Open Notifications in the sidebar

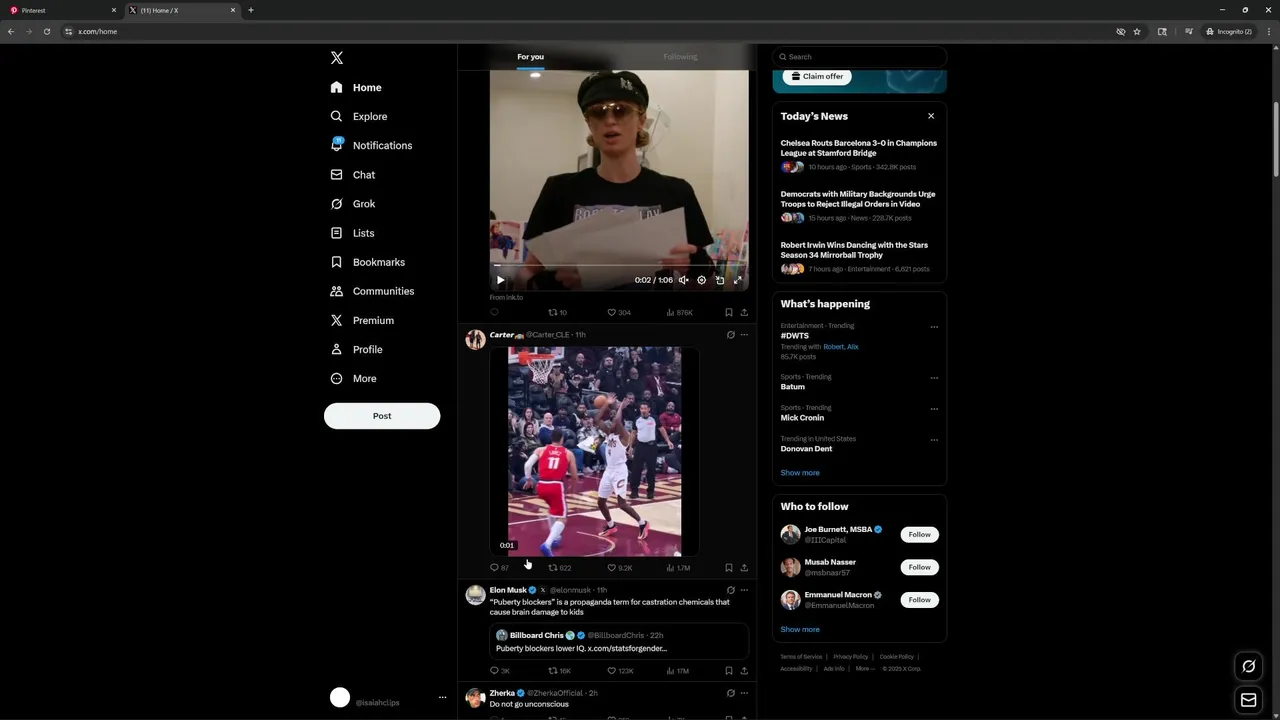pyautogui.click(x=371, y=146)
